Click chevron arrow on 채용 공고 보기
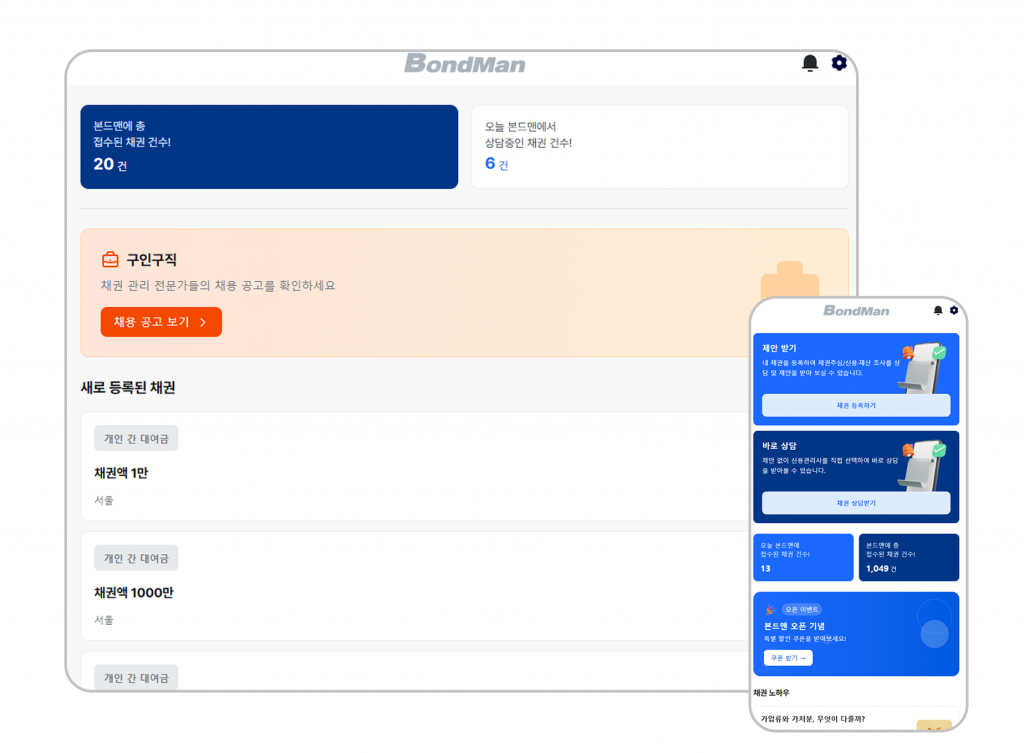Screen dimensions: 1024x753 pos(203,322)
